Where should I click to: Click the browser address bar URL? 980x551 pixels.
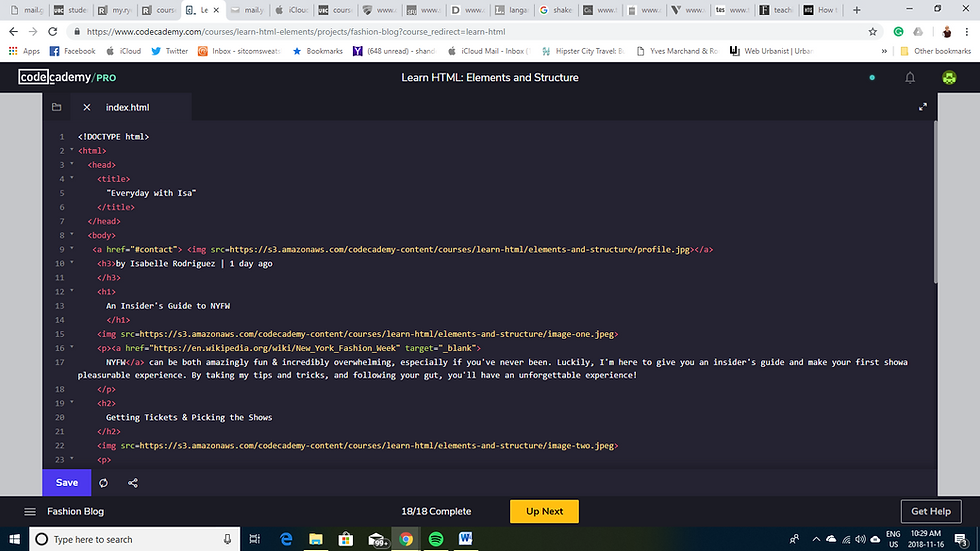click(x=296, y=32)
